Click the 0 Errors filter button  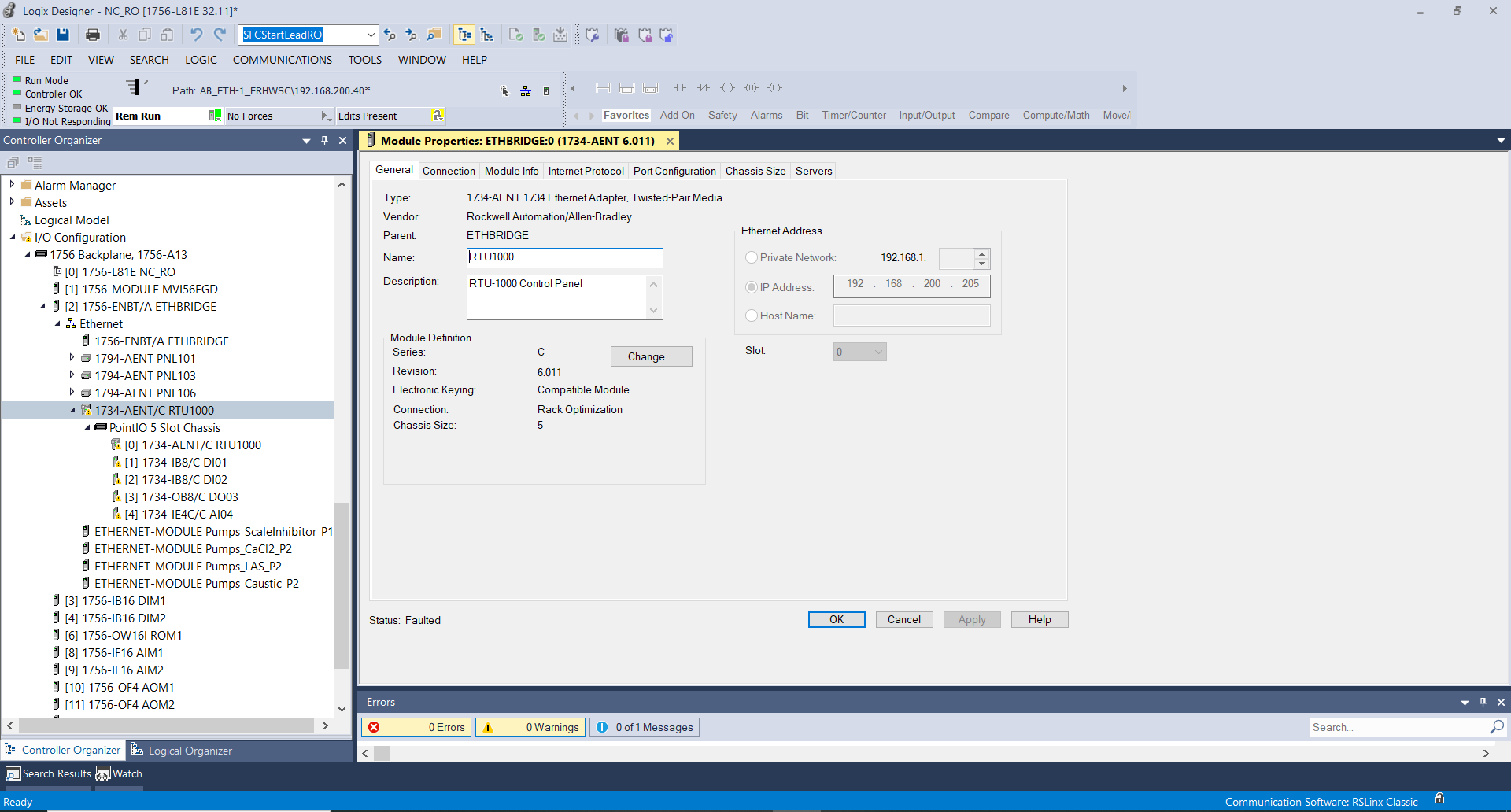(x=416, y=727)
